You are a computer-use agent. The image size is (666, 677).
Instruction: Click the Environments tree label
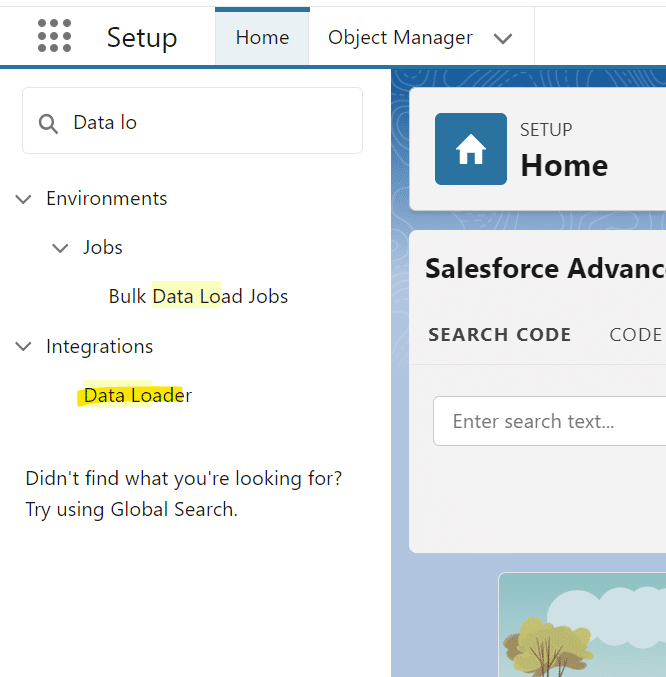[106, 199]
